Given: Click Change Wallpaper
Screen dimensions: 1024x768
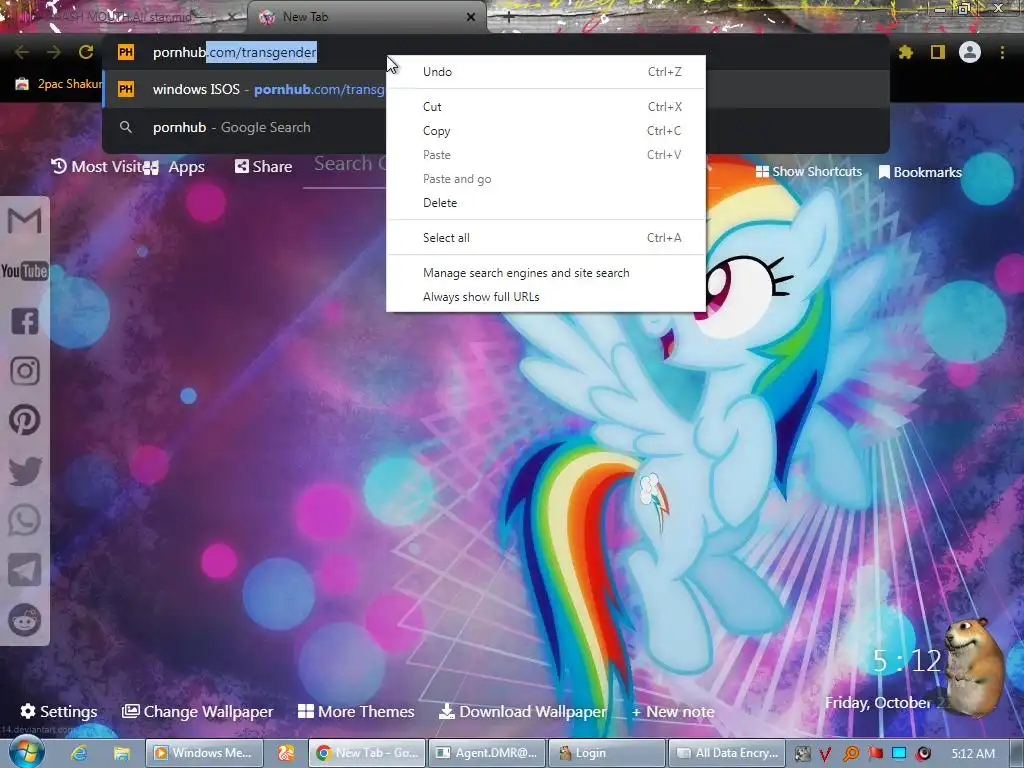Looking at the screenshot, I should click(x=197, y=711).
